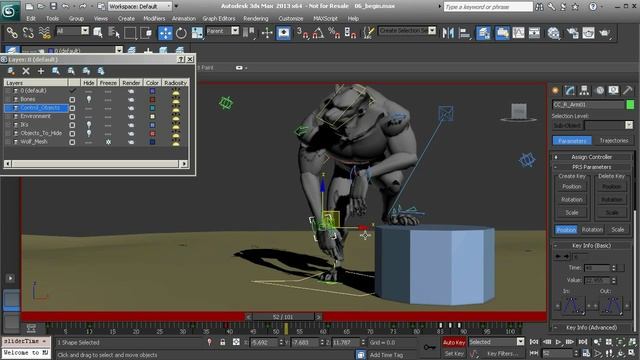The image size is (640, 360).
Task: Toggle the IKs layer checkbox
Action: pos(72,125)
